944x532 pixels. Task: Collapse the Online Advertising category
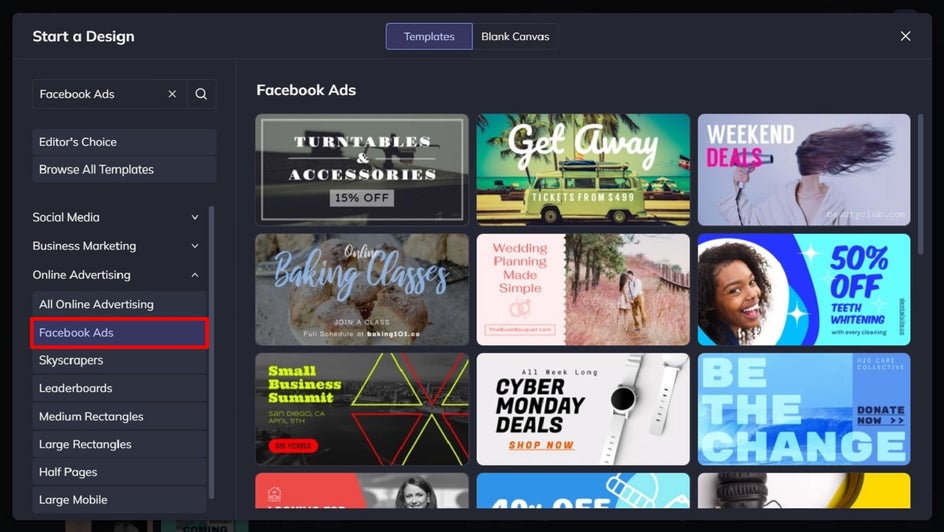click(x=116, y=275)
